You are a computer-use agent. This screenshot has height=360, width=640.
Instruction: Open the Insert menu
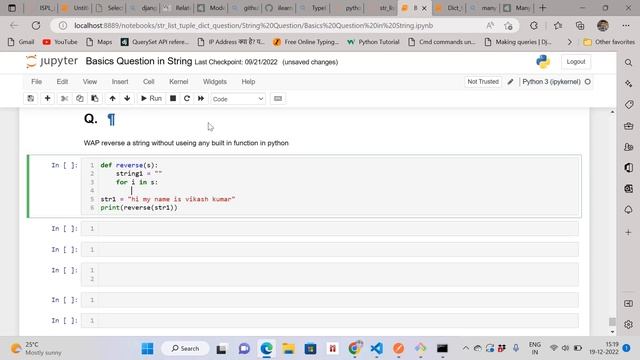pyautogui.click(x=120, y=82)
